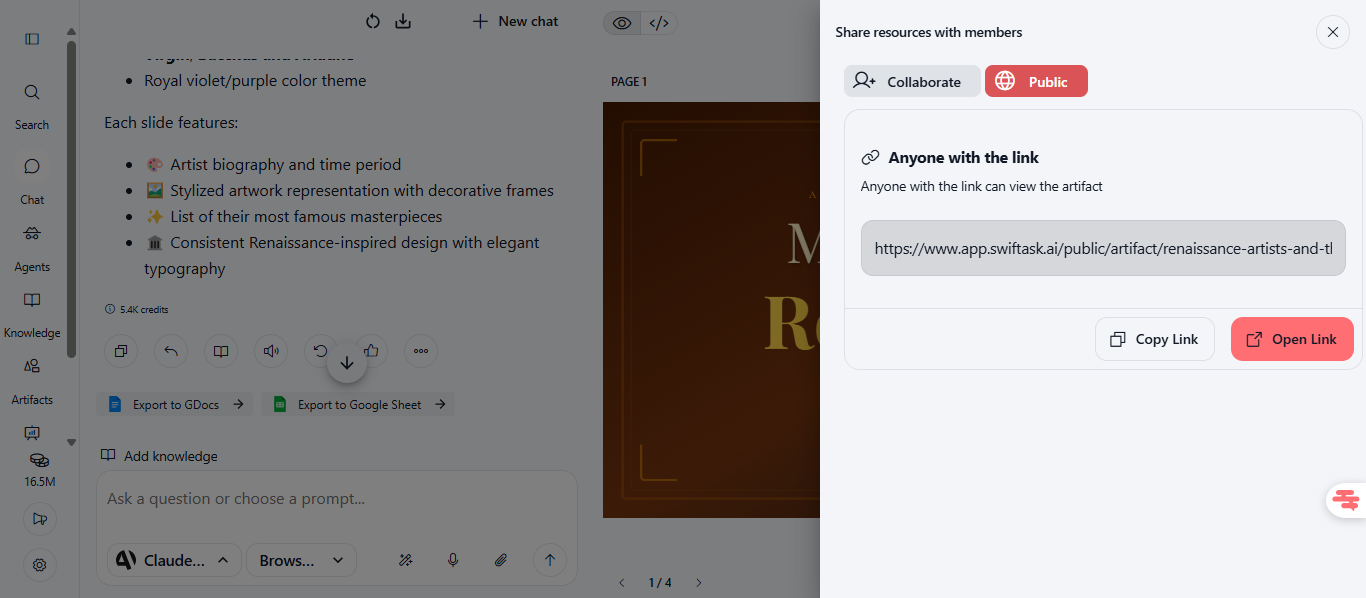Switch to the Collaborate tab
1366x598 pixels.
[x=911, y=82]
